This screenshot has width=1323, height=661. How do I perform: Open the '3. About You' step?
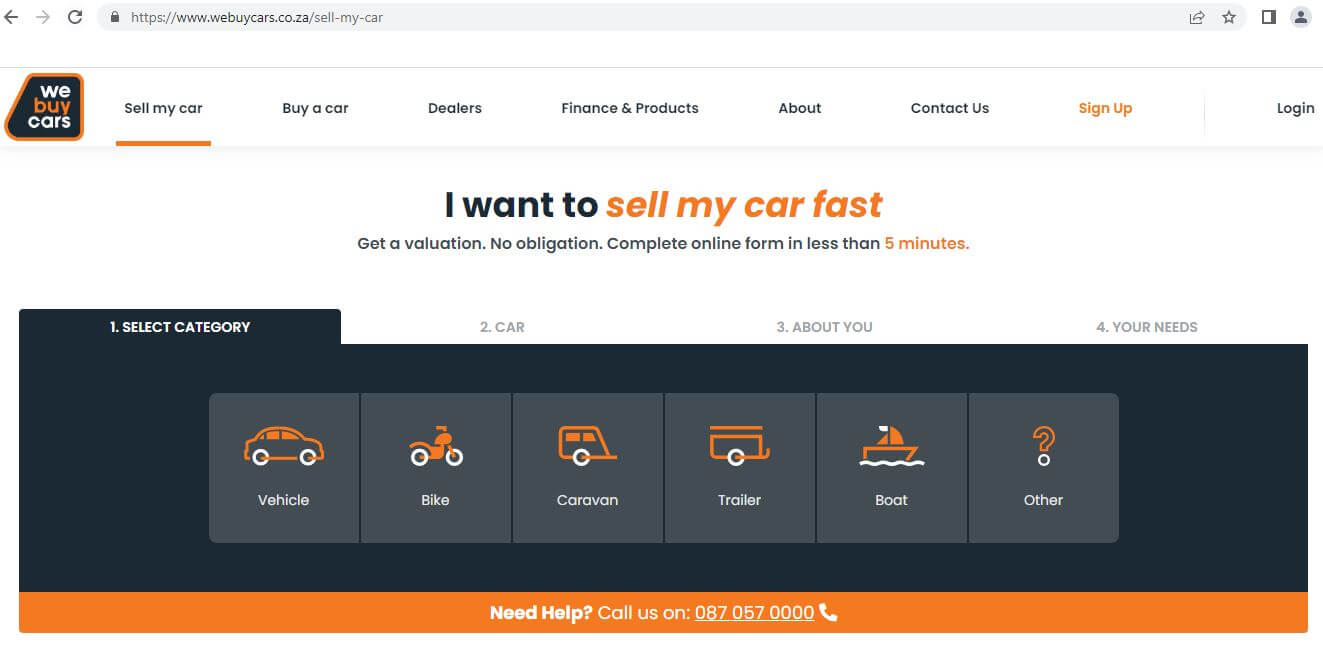[x=824, y=326]
